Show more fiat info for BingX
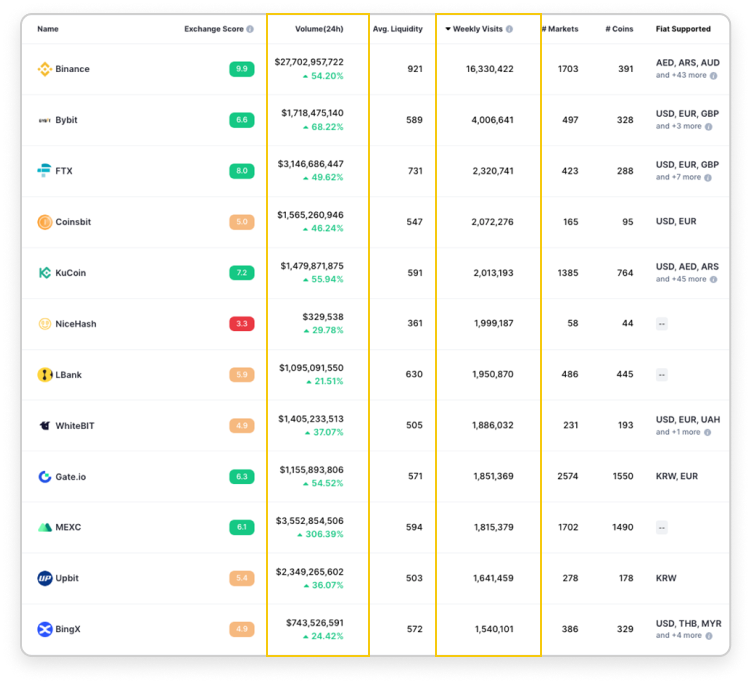This screenshot has height=684, width=752. pyautogui.click(x=709, y=636)
